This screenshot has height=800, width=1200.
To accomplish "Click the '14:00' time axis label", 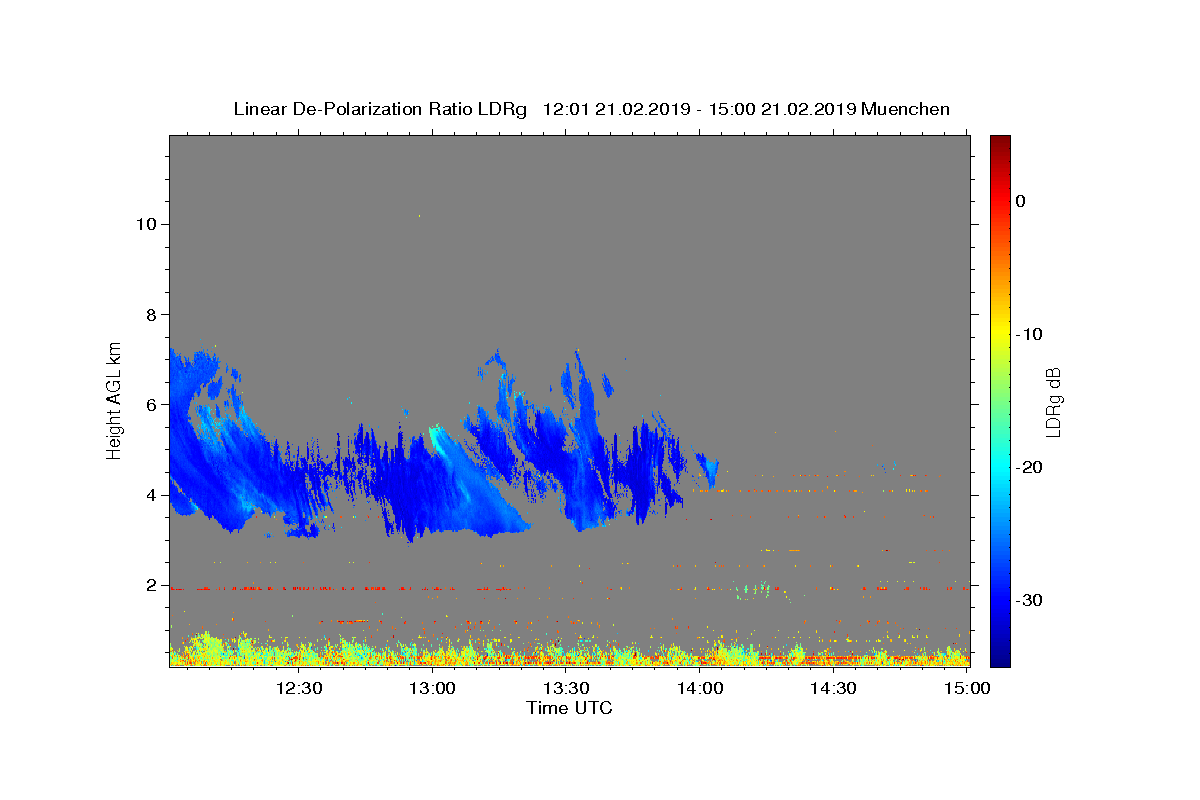I will tap(700, 688).
